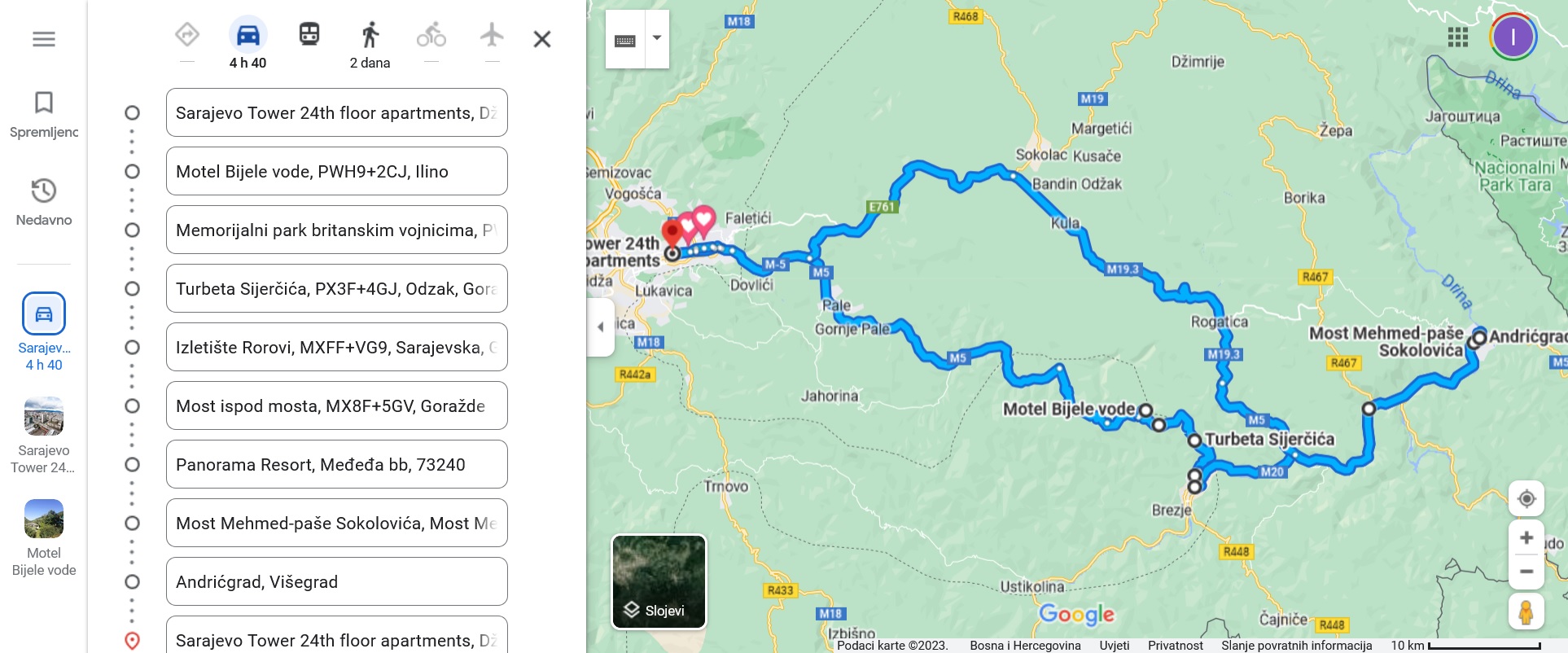Viewport: 1568px width, 653px height.
Task: Show my current location on map
Action: 1526,498
